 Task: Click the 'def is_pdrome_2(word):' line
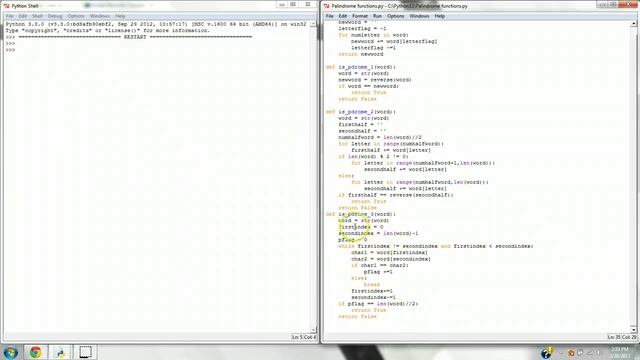(361, 112)
